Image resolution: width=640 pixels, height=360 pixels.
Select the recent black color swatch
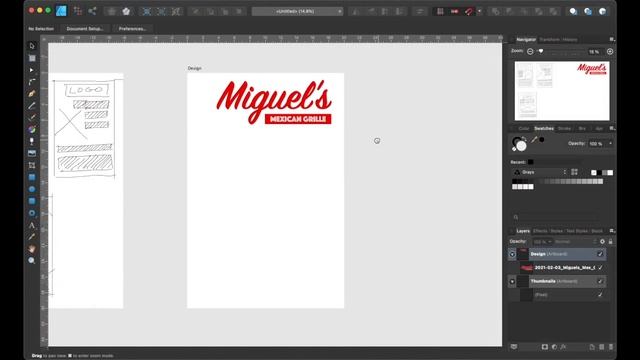click(531, 162)
